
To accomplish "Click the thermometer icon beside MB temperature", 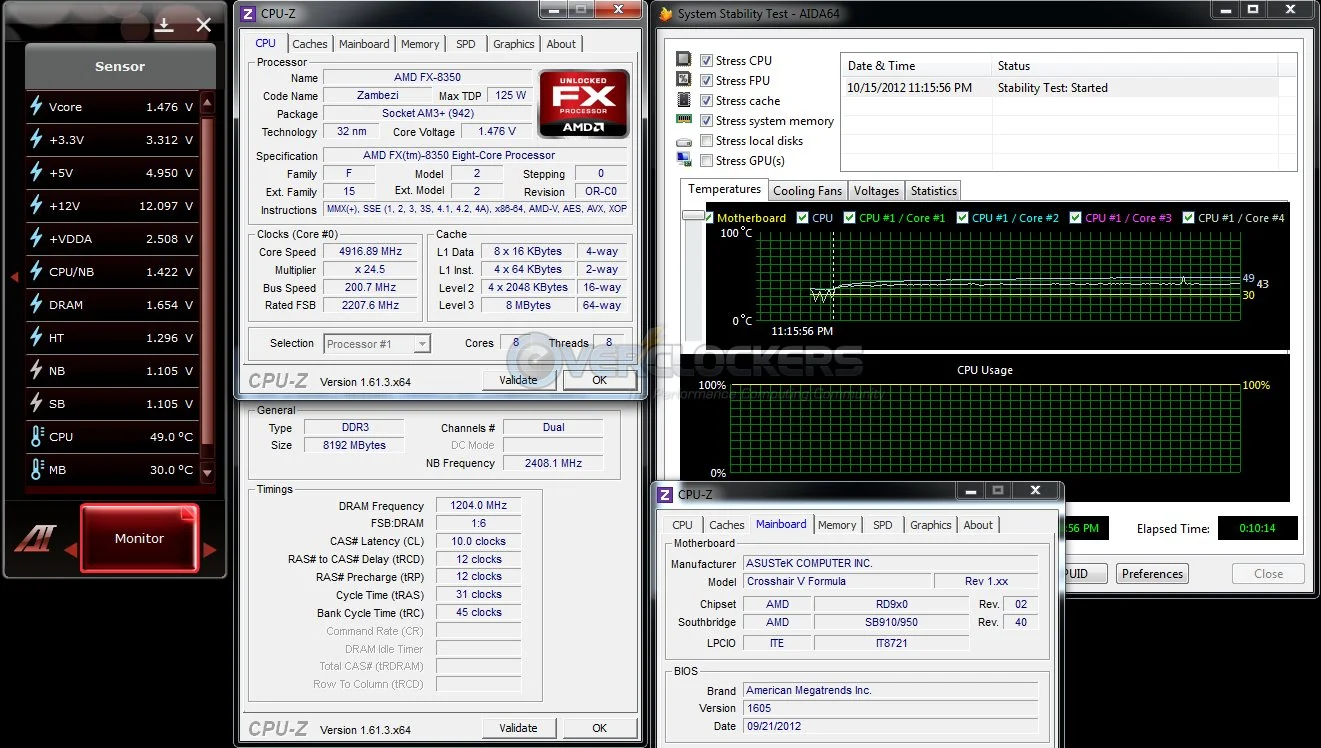I will point(37,469).
